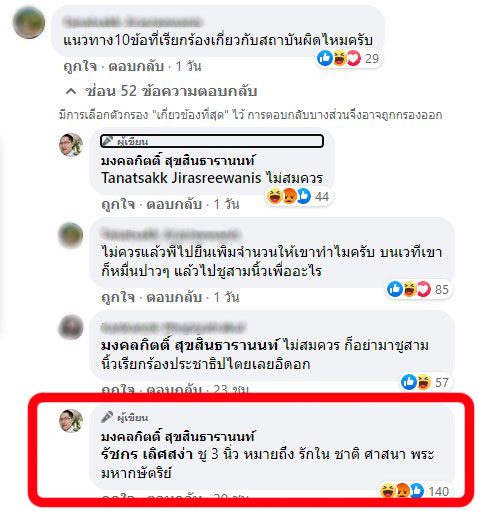The image size is (481, 511).
Task: Click ถูกใจ under the reply with 85 reactions
Action: tap(118, 297)
